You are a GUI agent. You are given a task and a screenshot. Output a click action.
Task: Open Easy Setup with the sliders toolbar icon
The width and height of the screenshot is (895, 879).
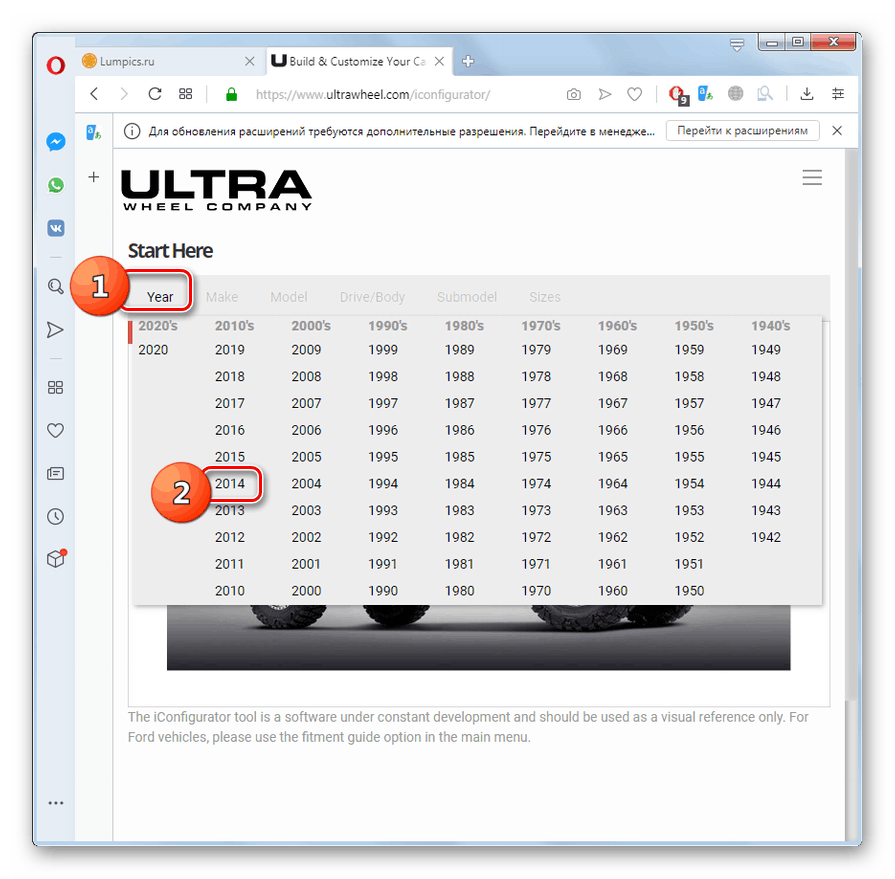click(x=838, y=93)
